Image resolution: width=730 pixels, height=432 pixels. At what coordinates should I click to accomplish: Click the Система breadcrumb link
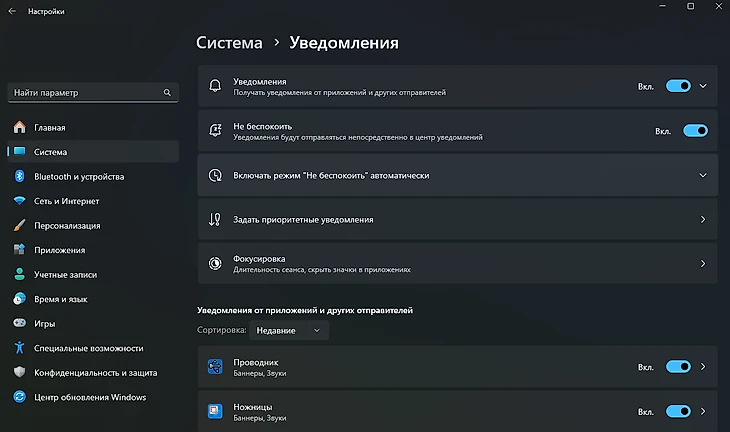tap(229, 43)
